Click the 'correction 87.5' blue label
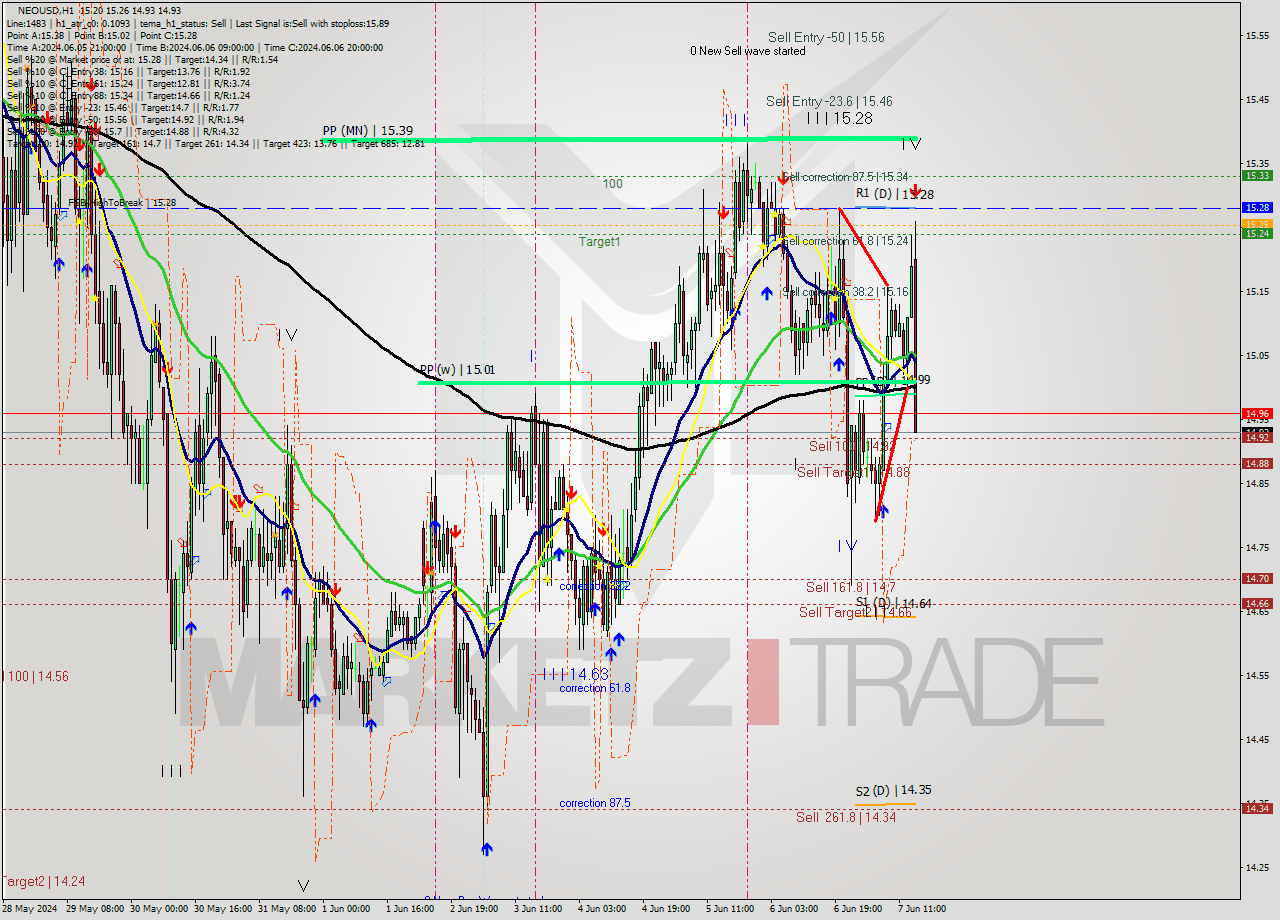The width and height of the screenshot is (1280, 920). tap(595, 803)
